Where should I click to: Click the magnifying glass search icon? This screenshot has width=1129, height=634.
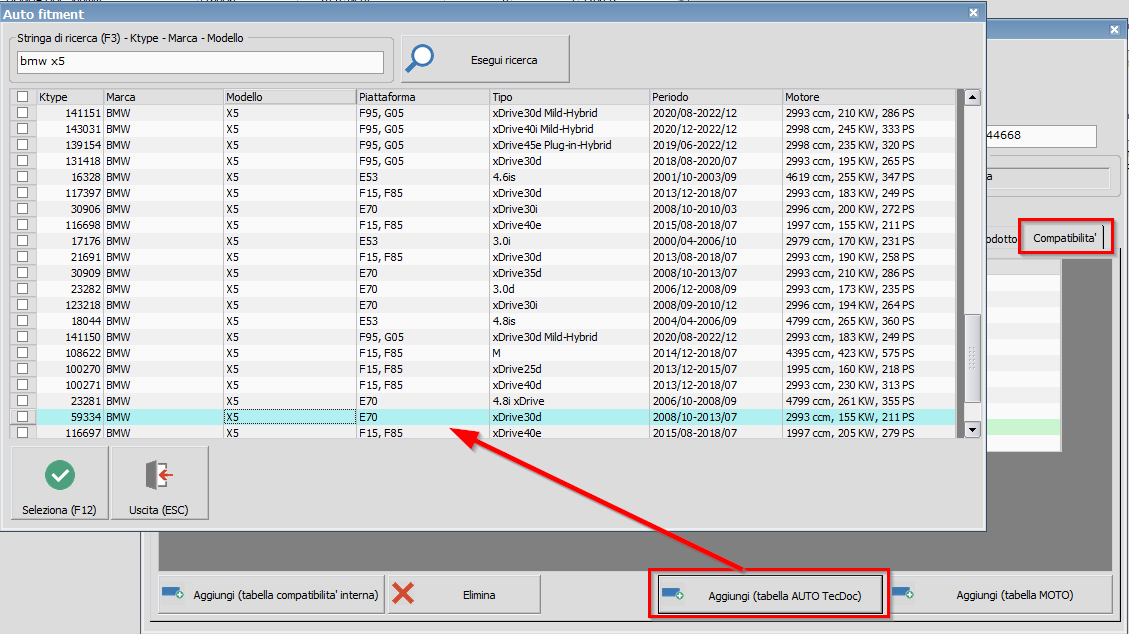pyautogui.click(x=420, y=58)
